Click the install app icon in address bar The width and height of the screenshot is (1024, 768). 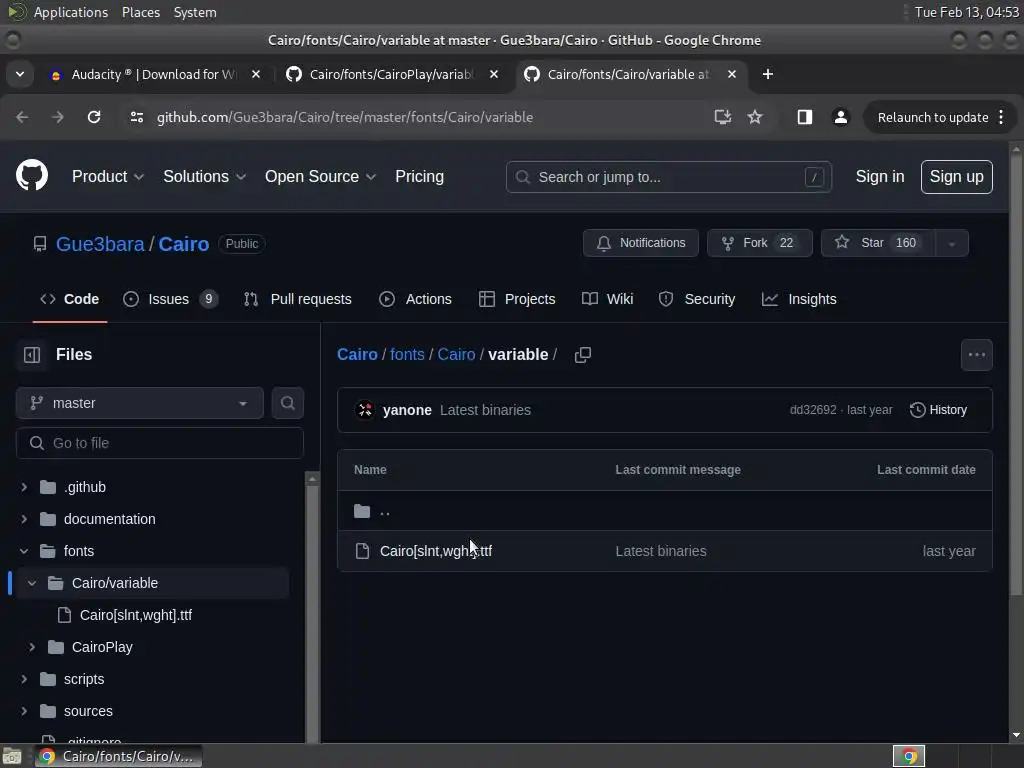coord(722,117)
